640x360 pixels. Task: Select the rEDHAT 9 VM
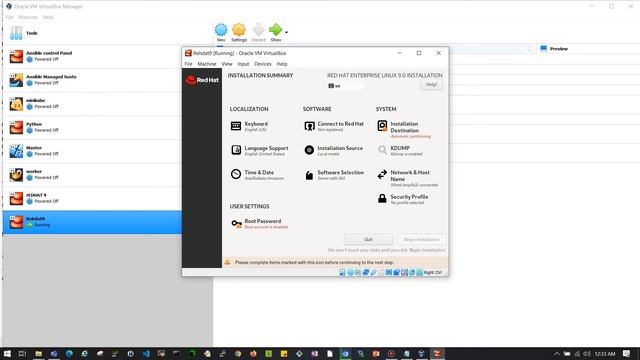coord(92,198)
